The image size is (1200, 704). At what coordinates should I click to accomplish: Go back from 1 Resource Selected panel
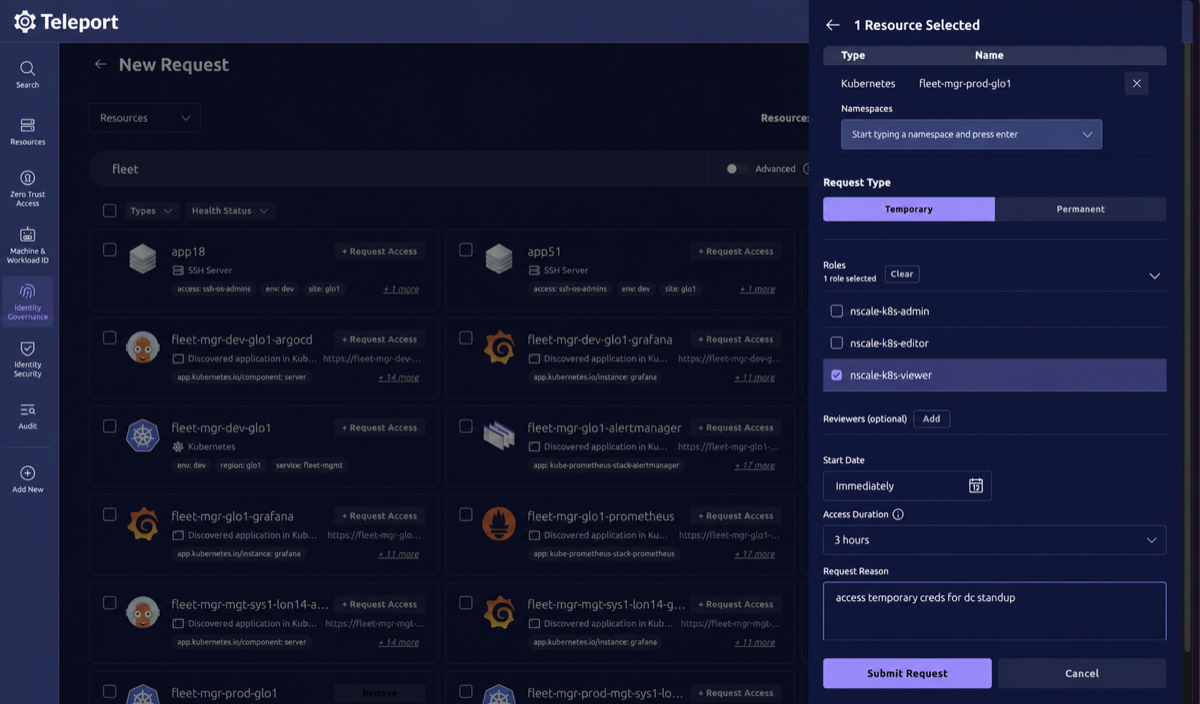point(832,25)
